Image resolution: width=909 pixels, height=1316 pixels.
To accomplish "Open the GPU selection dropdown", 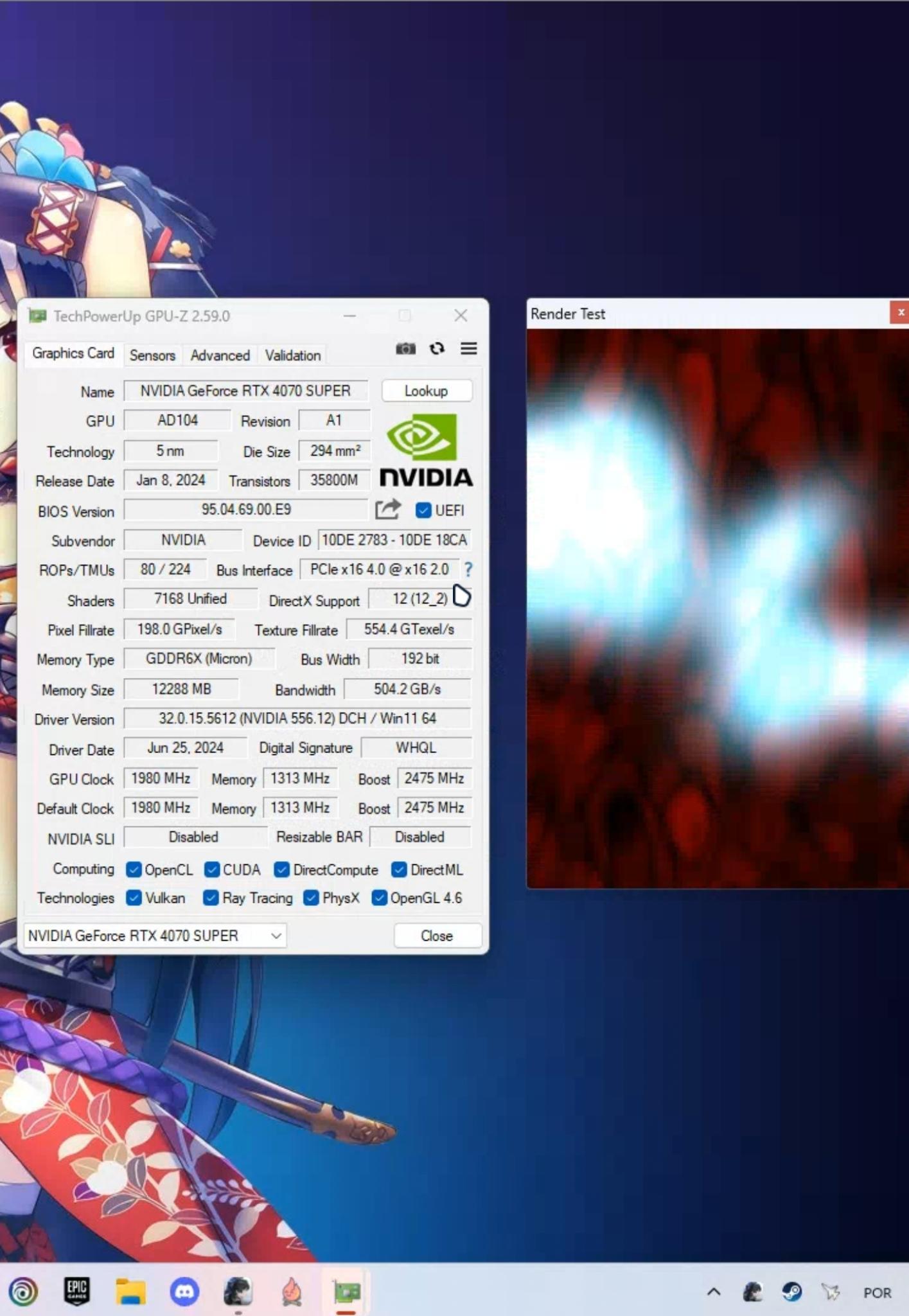I will coord(155,936).
